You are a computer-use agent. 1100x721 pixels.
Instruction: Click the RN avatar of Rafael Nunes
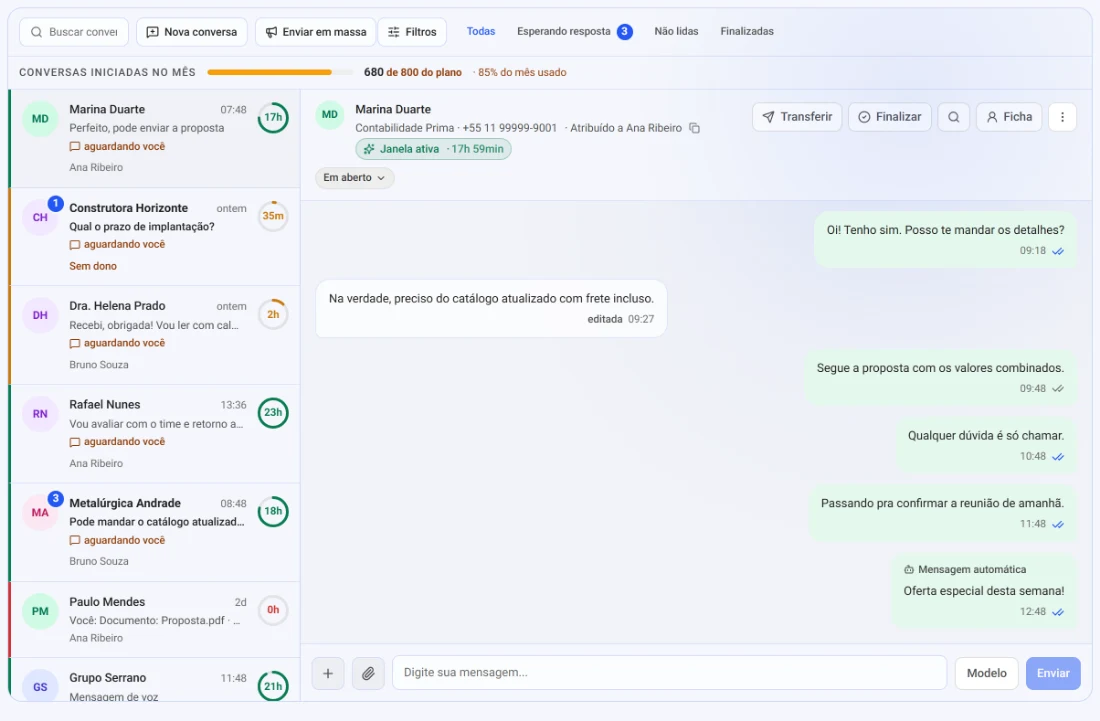tap(40, 414)
